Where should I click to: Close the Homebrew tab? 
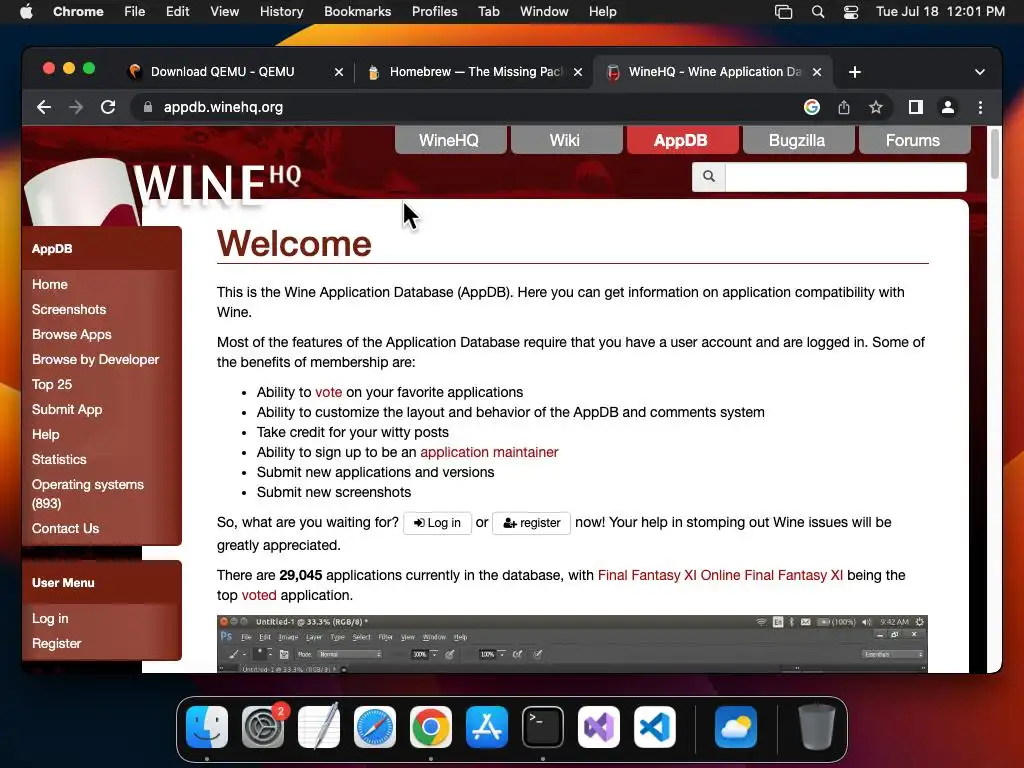pyautogui.click(x=578, y=72)
